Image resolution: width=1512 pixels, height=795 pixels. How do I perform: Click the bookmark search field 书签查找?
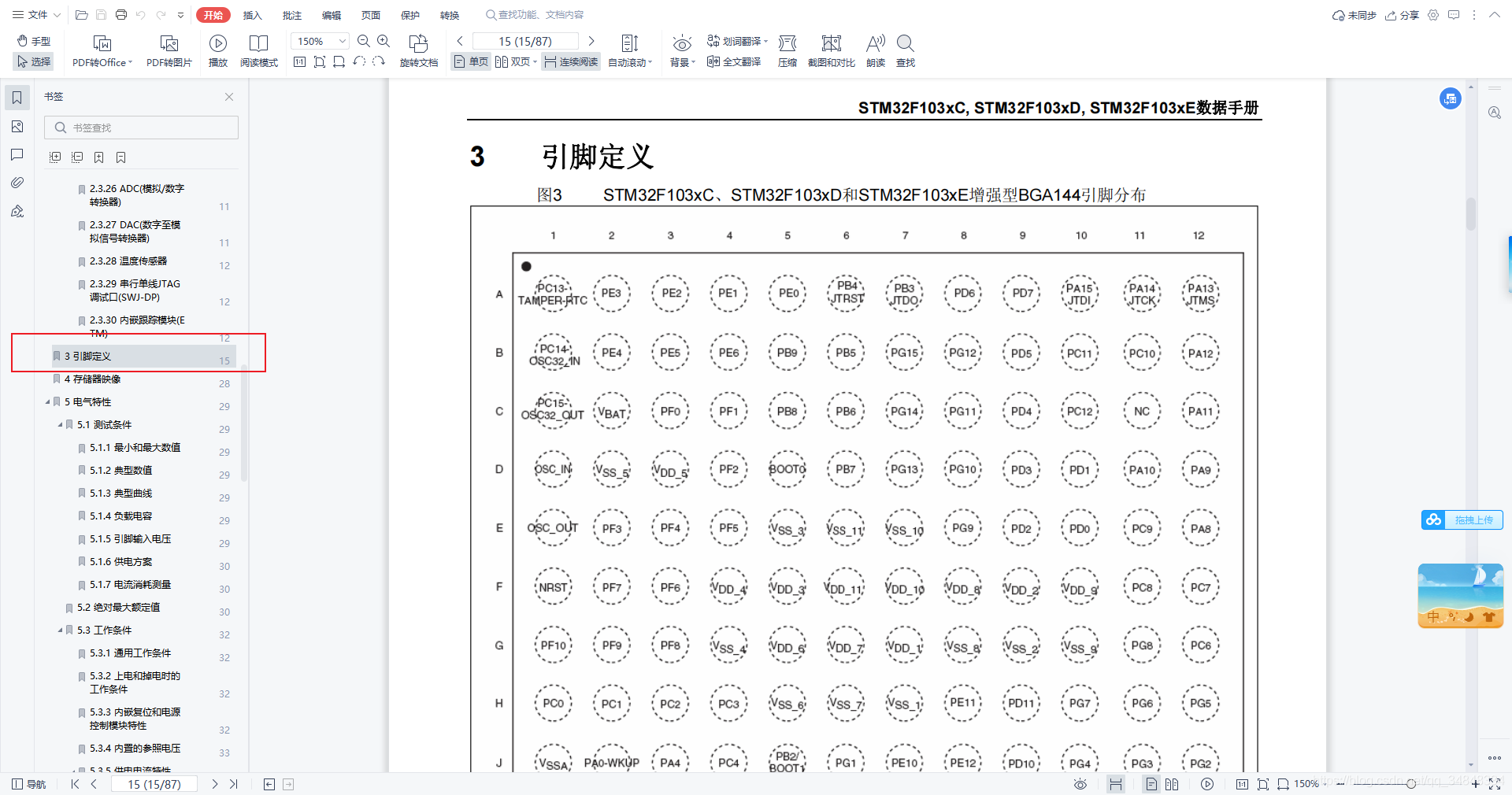[x=141, y=128]
